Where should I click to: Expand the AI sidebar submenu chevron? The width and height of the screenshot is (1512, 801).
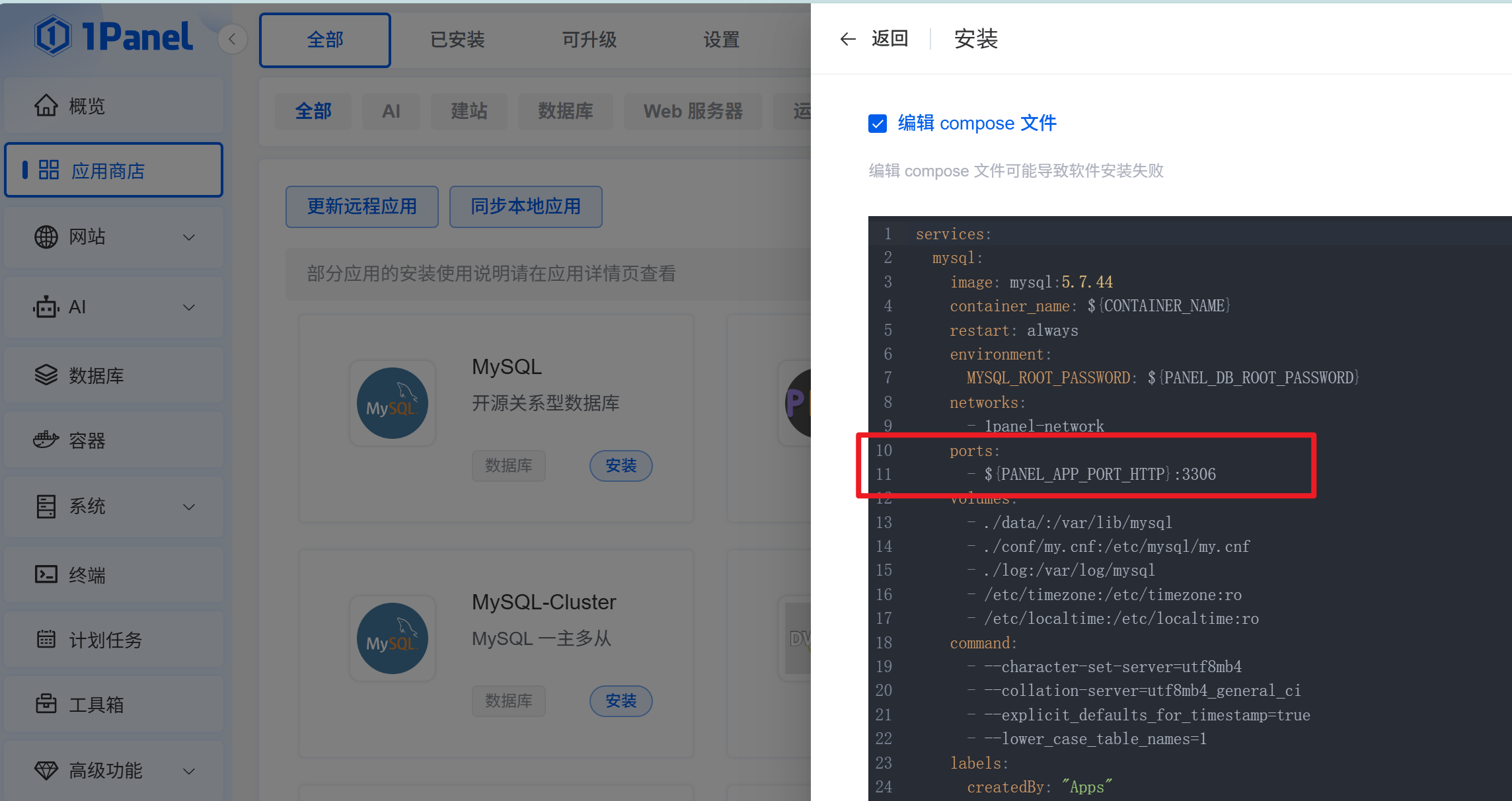pyautogui.click(x=189, y=307)
